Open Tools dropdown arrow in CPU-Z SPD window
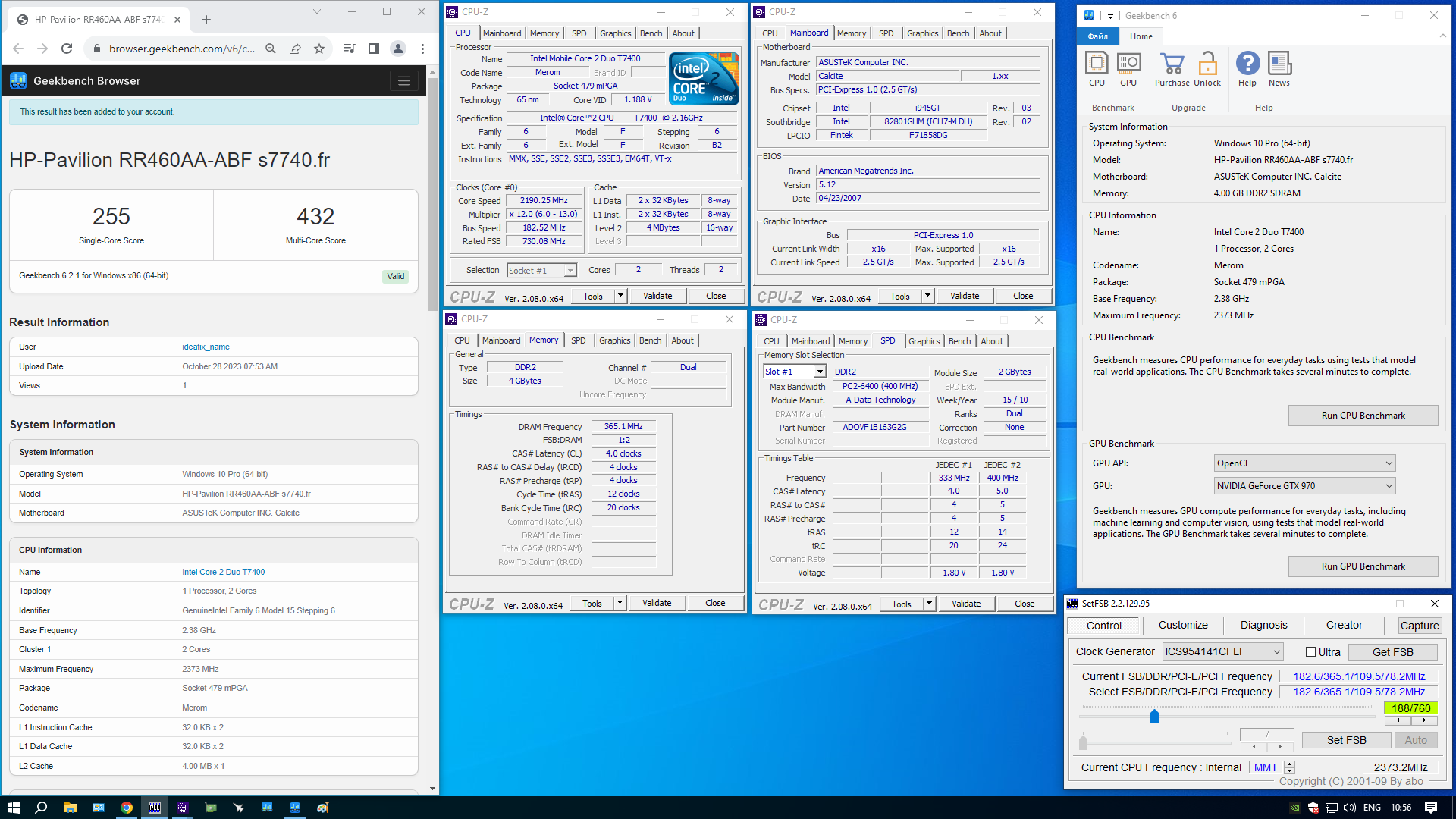This screenshot has height=819, width=1456. tap(929, 604)
